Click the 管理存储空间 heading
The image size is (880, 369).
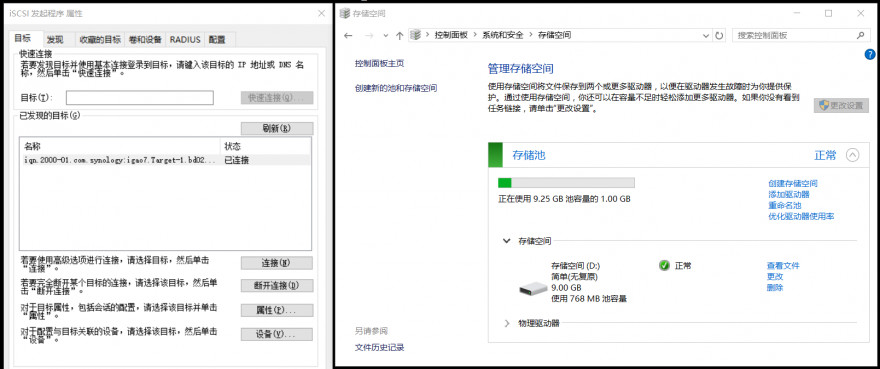[x=521, y=69]
